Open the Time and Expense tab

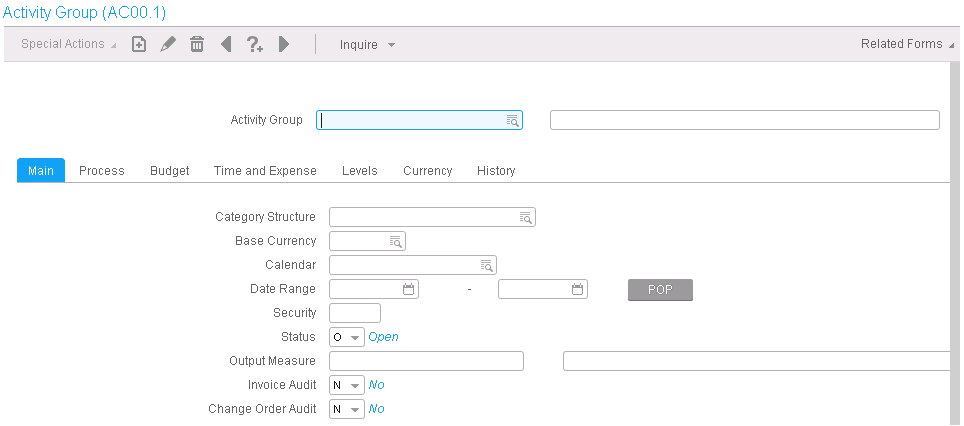265,170
